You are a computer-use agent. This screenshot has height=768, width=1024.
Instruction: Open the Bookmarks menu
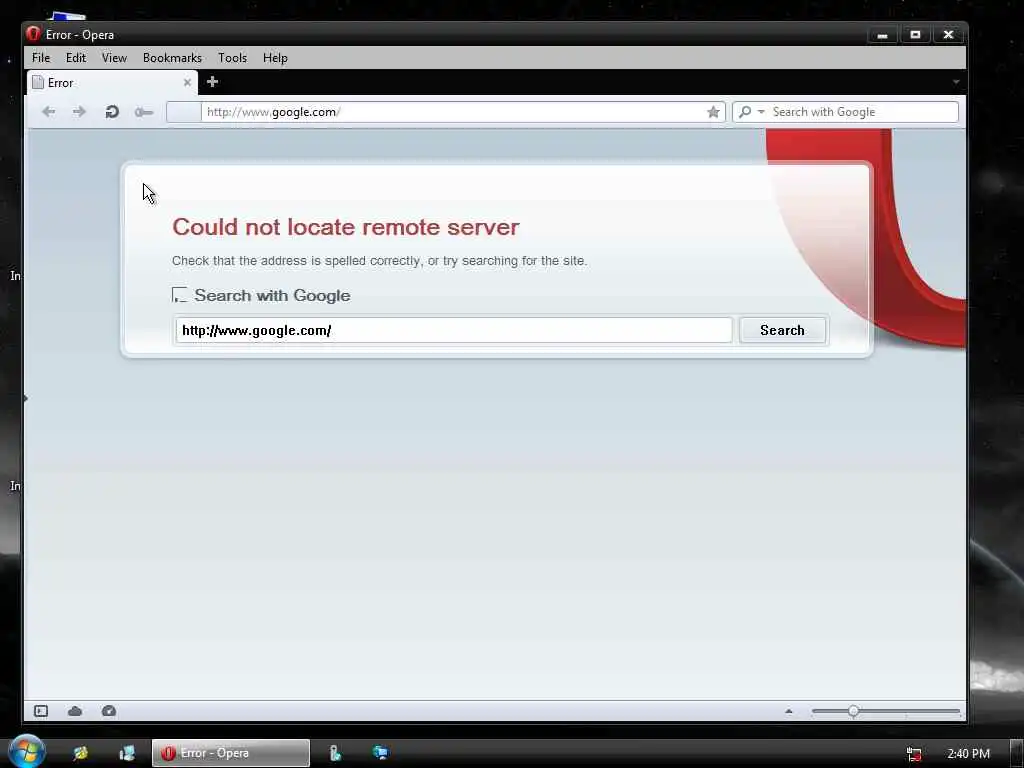coord(172,57)
